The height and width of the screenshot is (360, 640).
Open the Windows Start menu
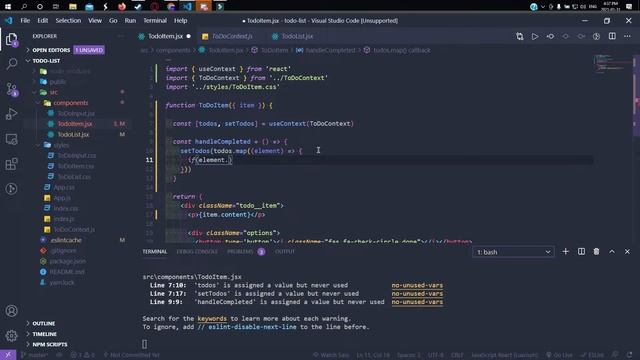8,6
